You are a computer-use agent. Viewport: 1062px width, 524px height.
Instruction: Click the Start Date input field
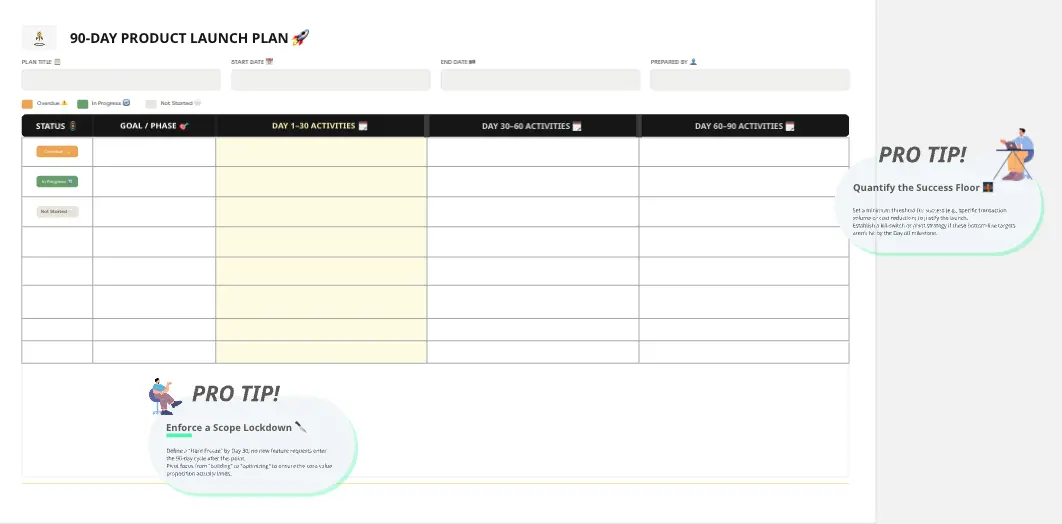tap(331, 79)
